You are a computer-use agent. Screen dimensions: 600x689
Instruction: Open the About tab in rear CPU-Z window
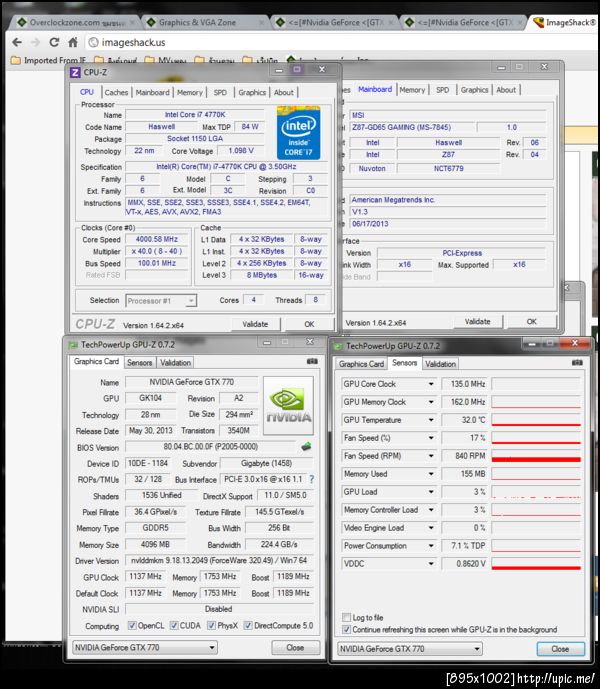click(x=506, y=90)
